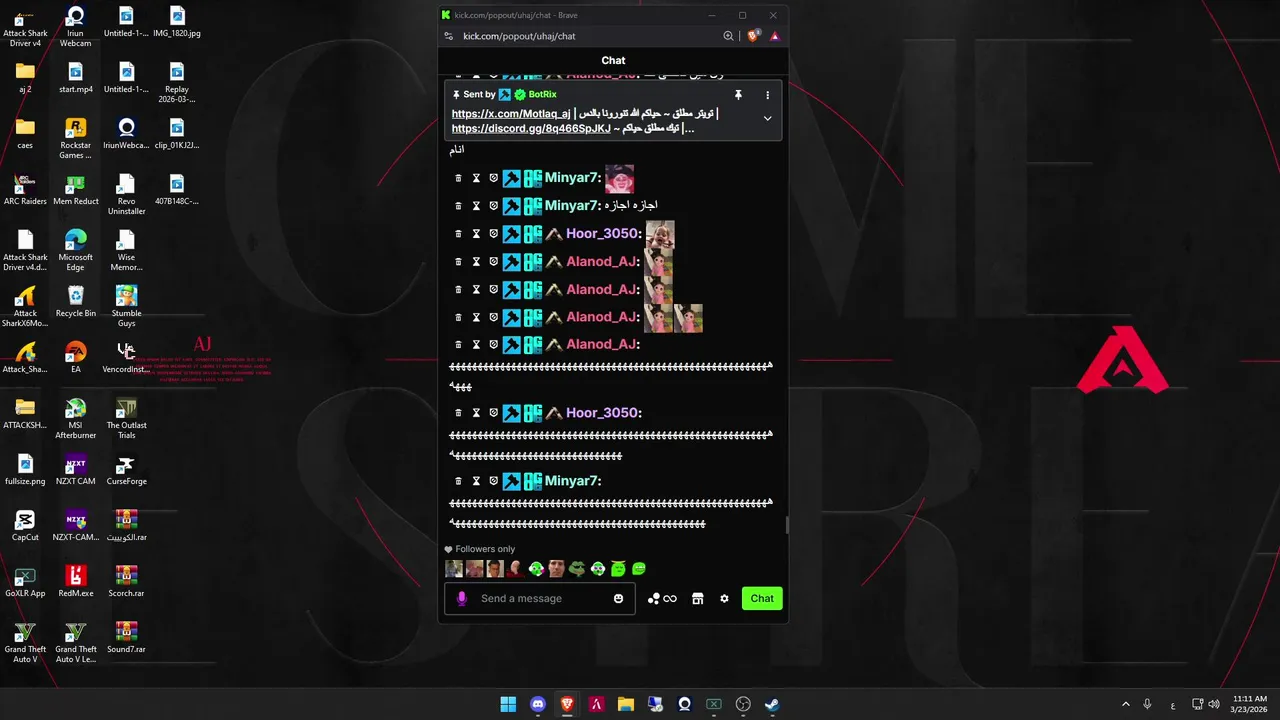Screen dimensions: 1280x720
Task: Expand the pinned message chevron
Action: (x=767, y=118)
